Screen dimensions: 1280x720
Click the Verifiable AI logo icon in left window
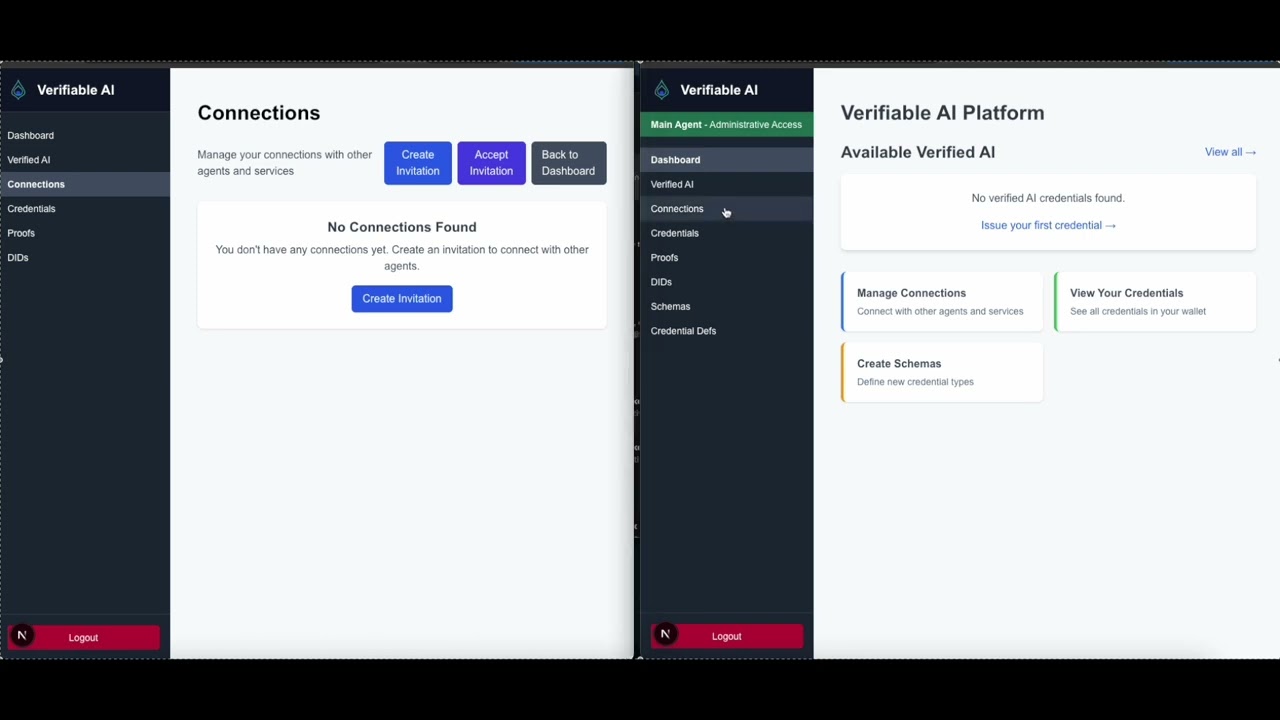[18, 90]
